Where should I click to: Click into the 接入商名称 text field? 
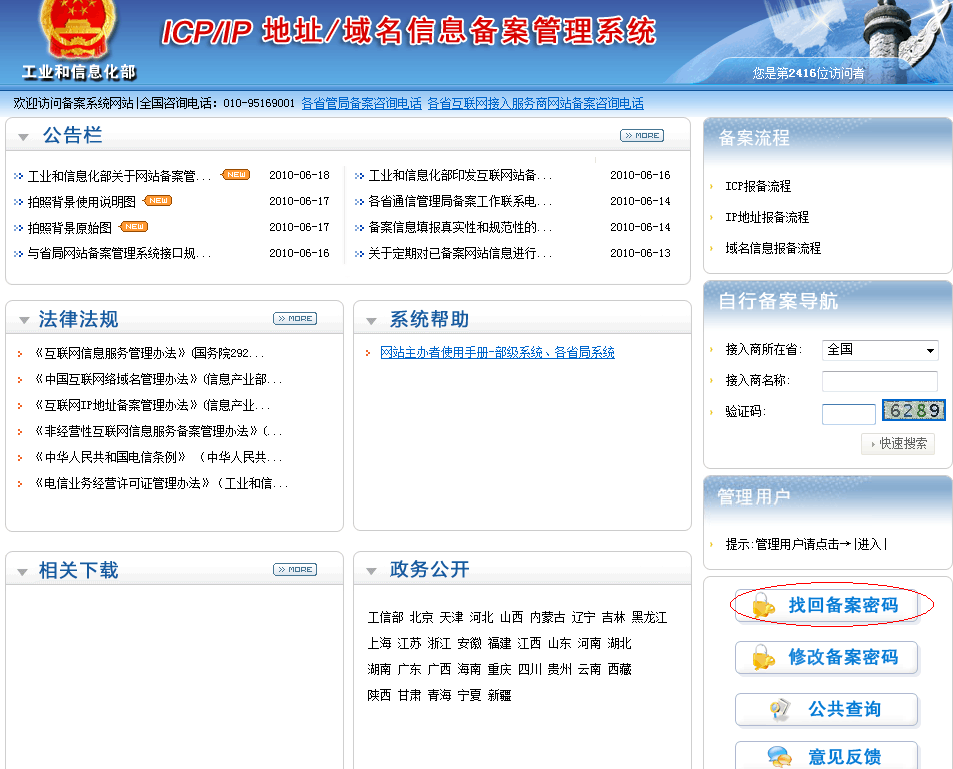coord(879,381)
